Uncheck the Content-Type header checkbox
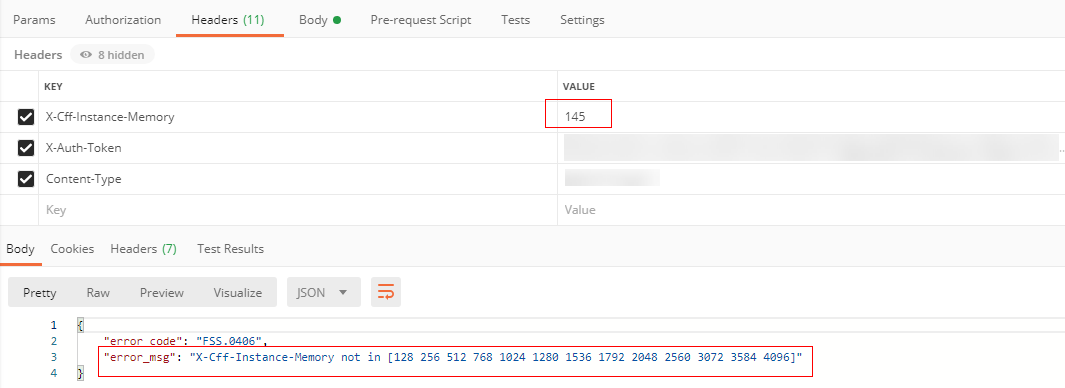 pyautogui.click(x=26, y=179)
